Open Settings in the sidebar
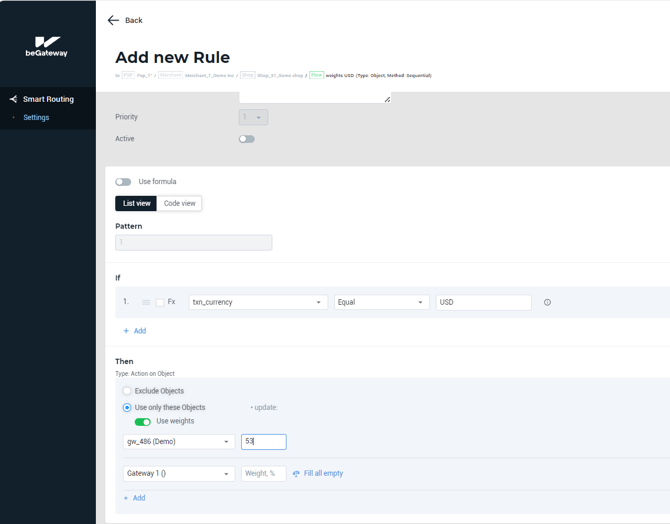670x524 pixels. click(x=36, y=117)
